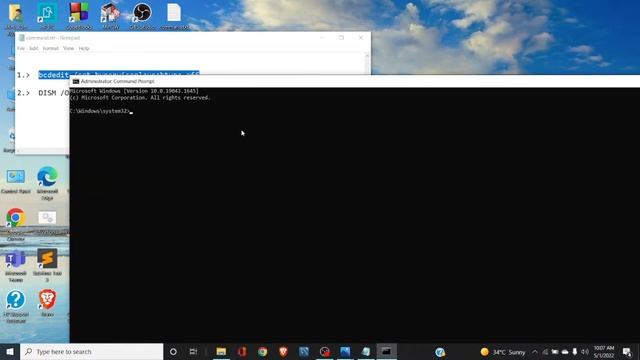Open Brave browser from the taskbar
The image size is (640, 360).
(283, 351)
